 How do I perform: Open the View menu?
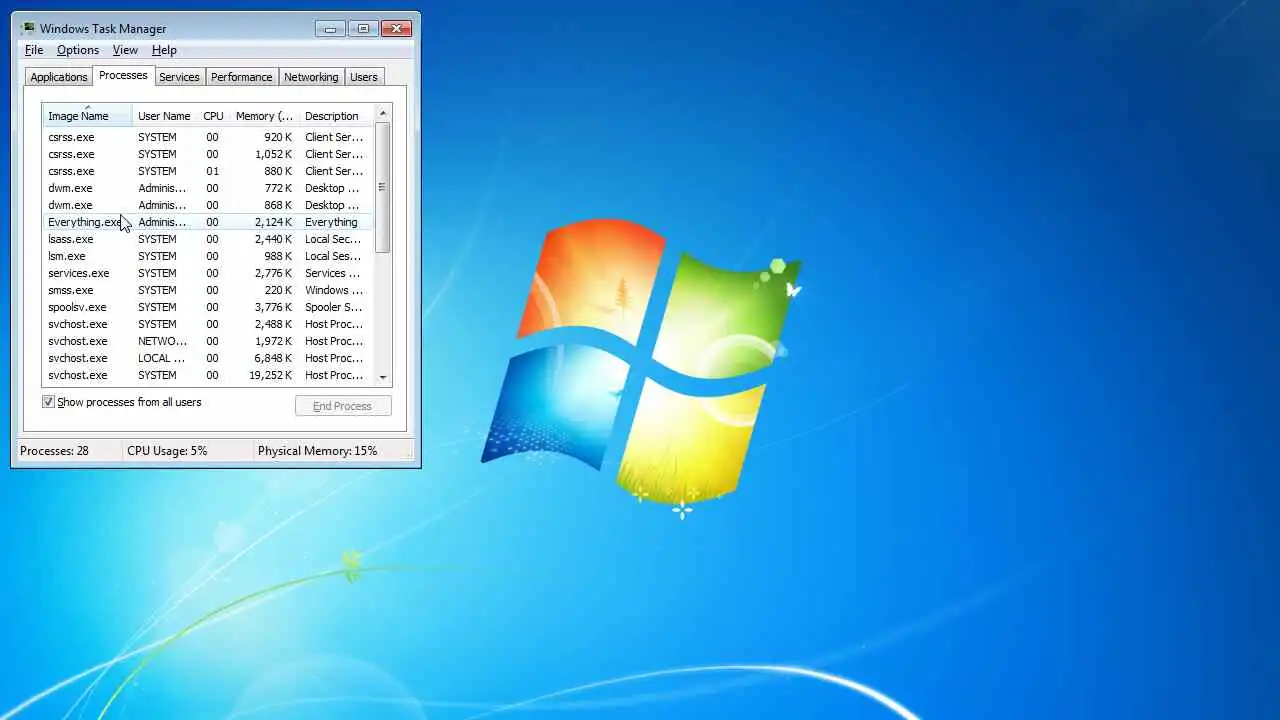point(125,50)
